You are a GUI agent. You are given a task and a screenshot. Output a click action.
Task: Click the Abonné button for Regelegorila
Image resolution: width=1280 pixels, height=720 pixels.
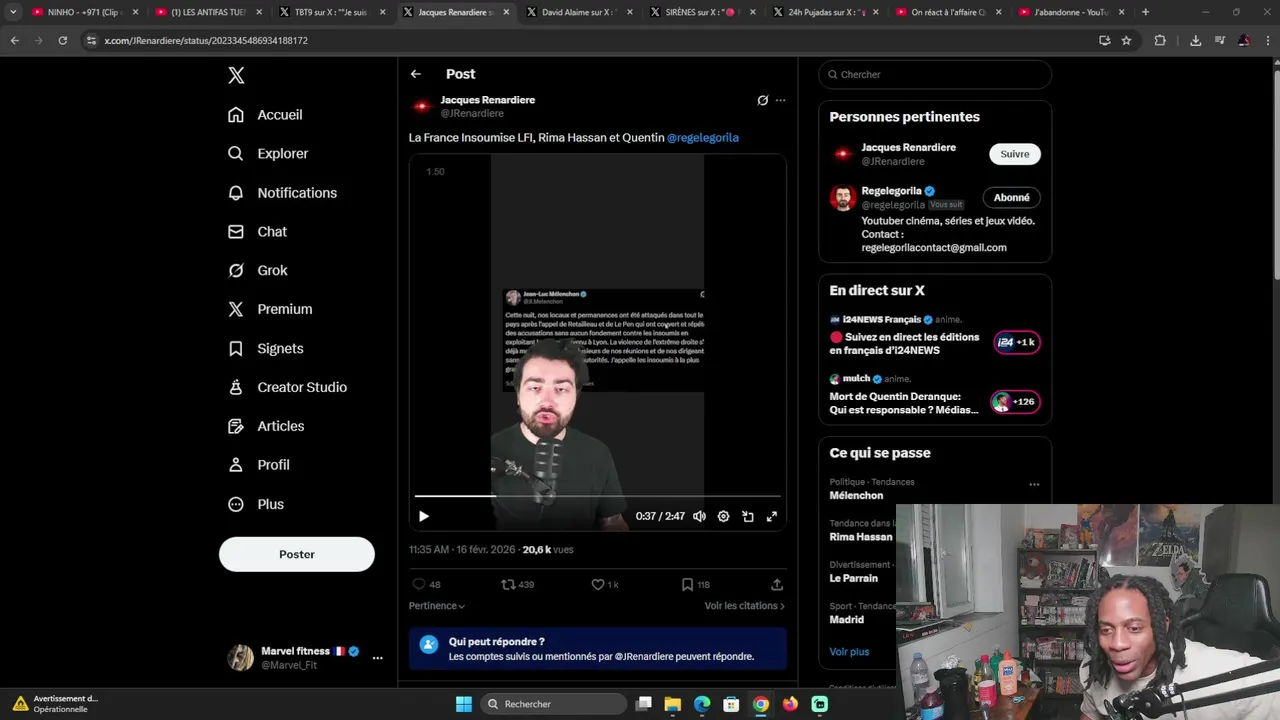(x=1012, y=198)
